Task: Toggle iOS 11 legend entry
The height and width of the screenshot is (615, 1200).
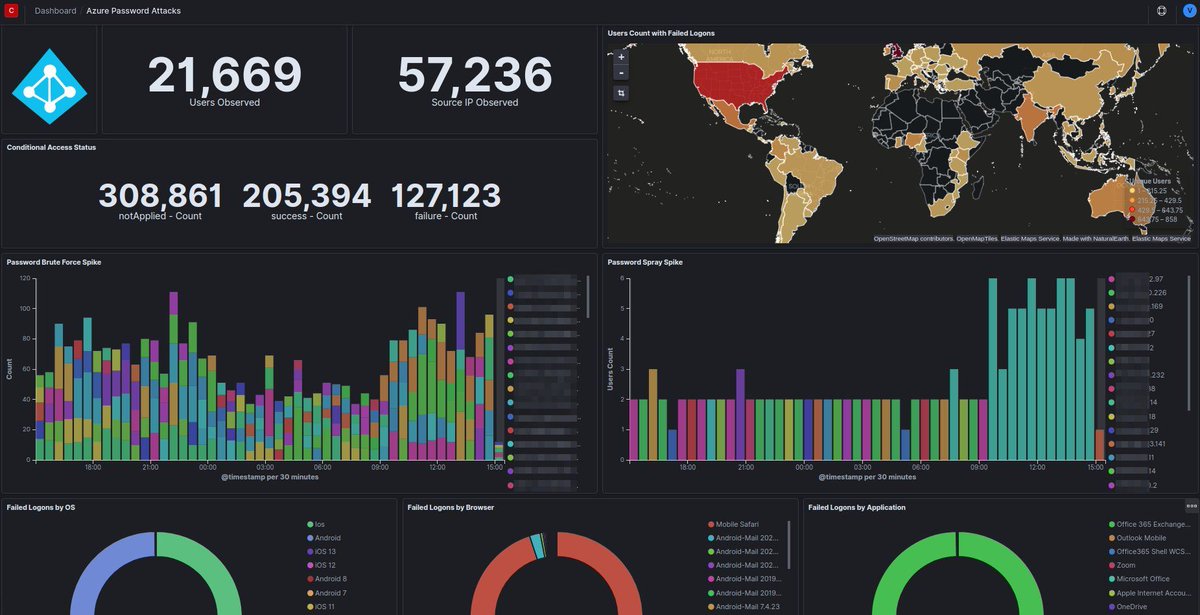Action: 325,606
